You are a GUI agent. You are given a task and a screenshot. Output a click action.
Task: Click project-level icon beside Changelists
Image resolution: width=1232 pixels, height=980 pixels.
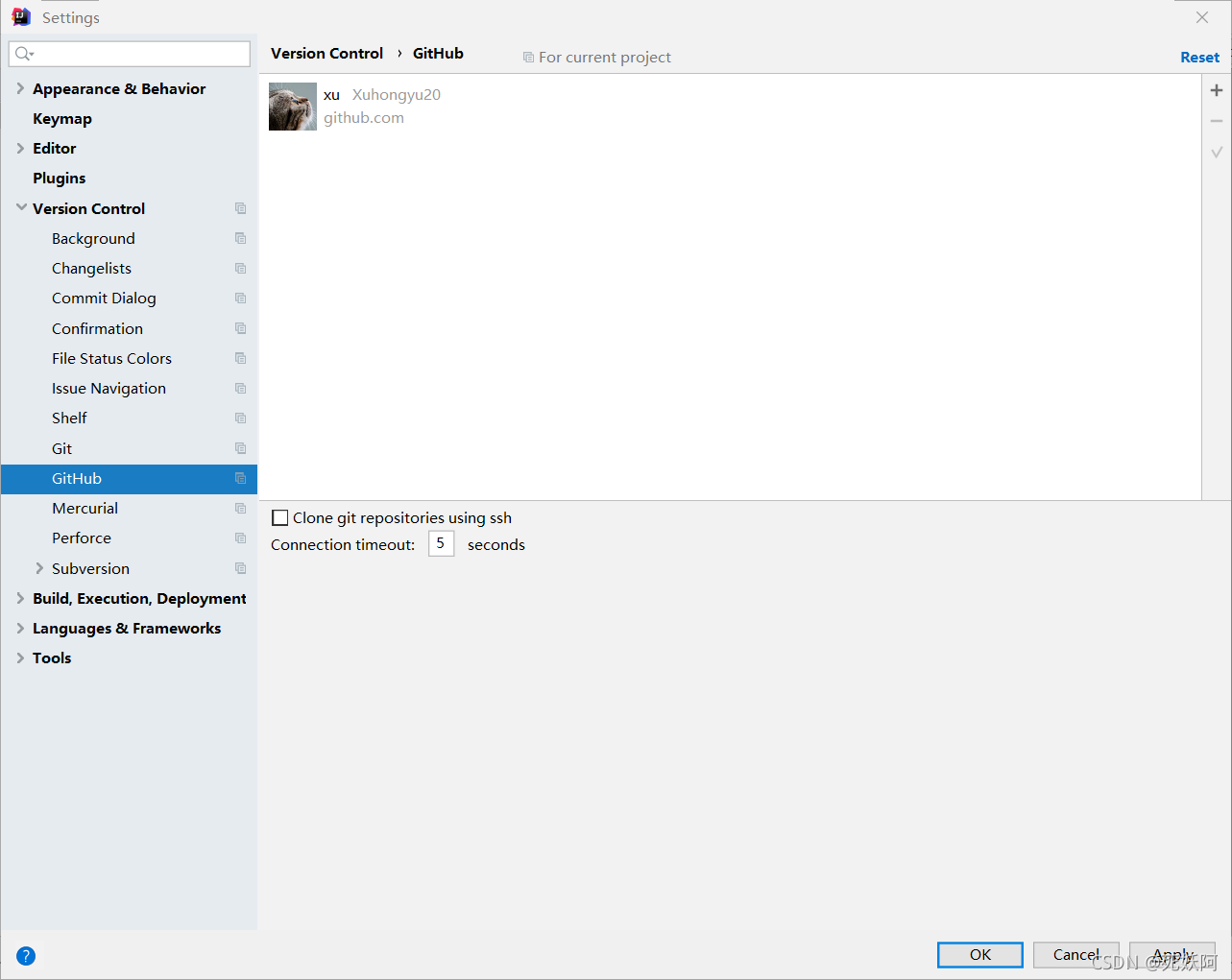[240, 268]
